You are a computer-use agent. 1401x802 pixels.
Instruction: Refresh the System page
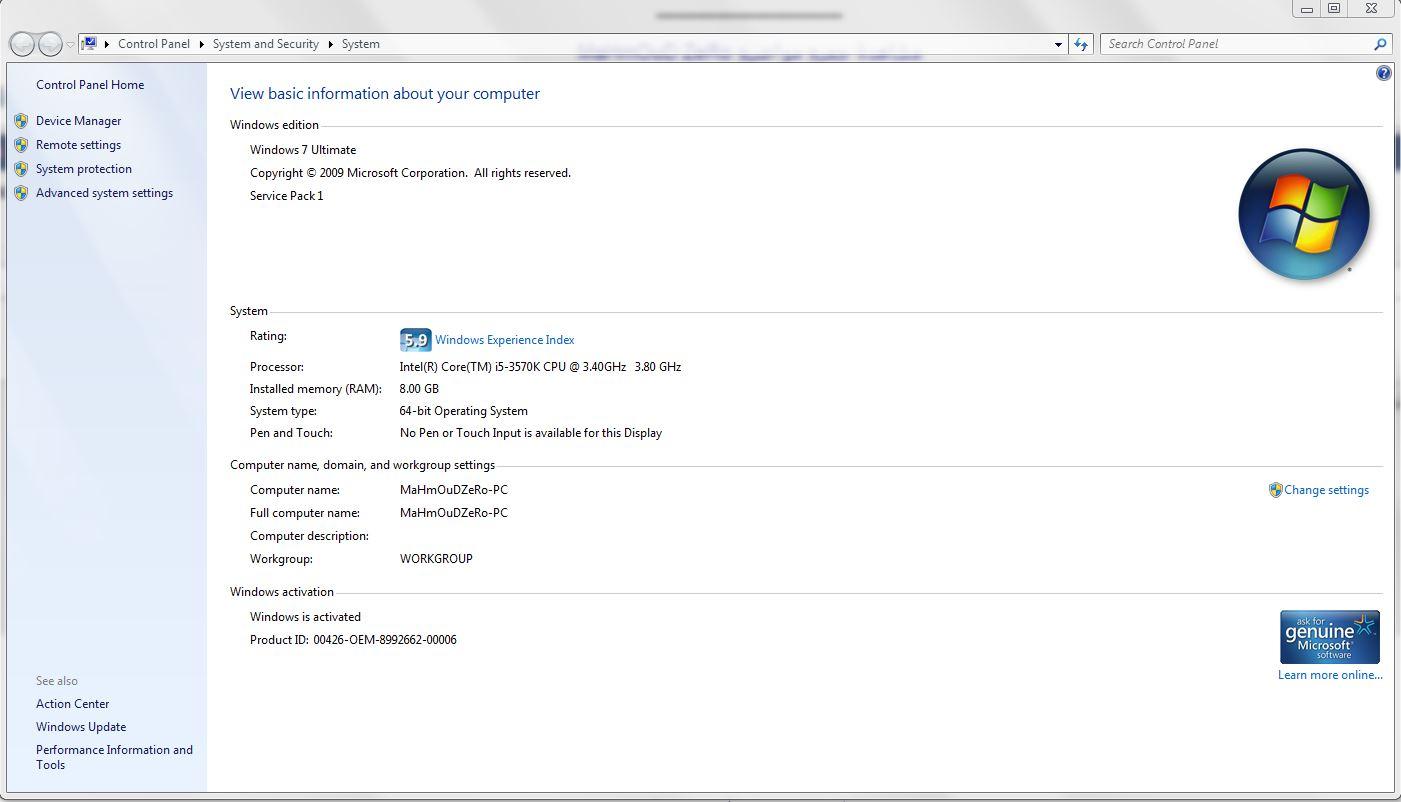1080,44
